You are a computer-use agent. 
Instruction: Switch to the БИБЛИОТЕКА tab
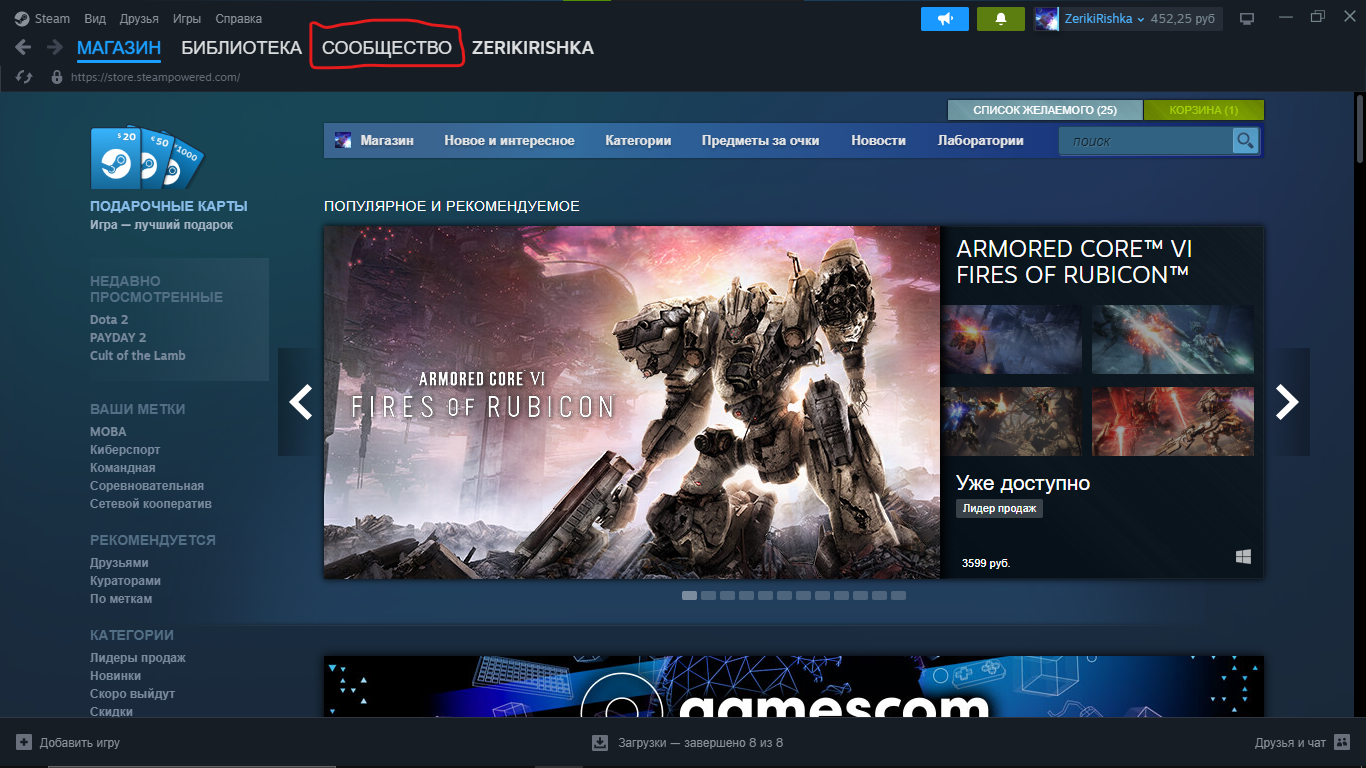[241, 48]
